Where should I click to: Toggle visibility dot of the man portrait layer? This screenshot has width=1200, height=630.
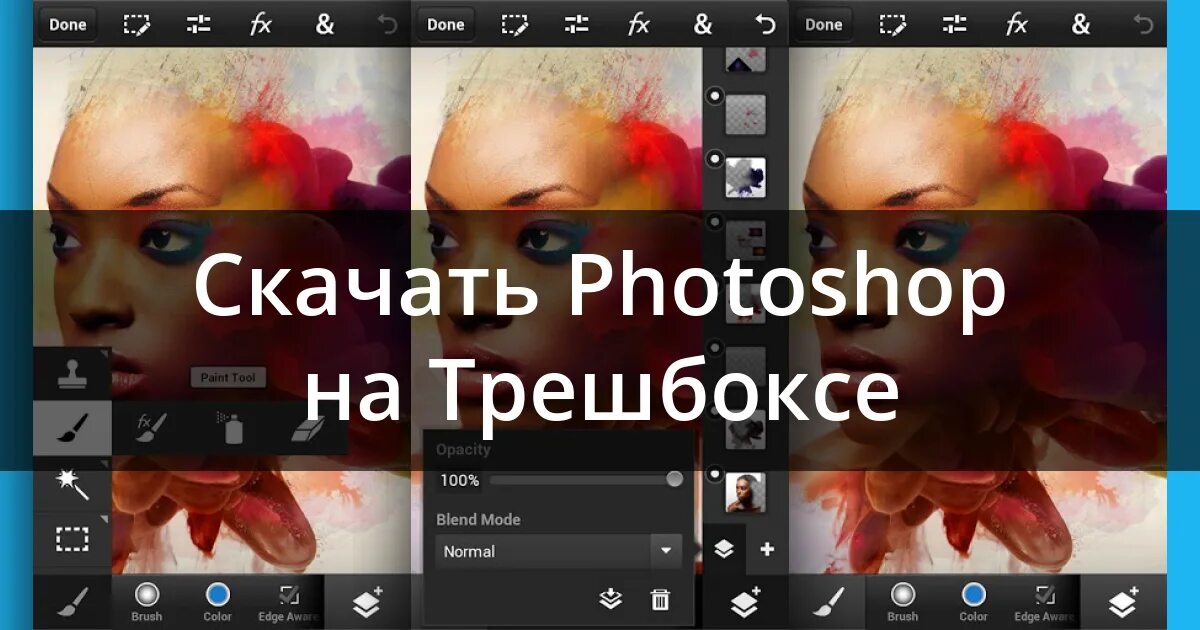(715, 473)
